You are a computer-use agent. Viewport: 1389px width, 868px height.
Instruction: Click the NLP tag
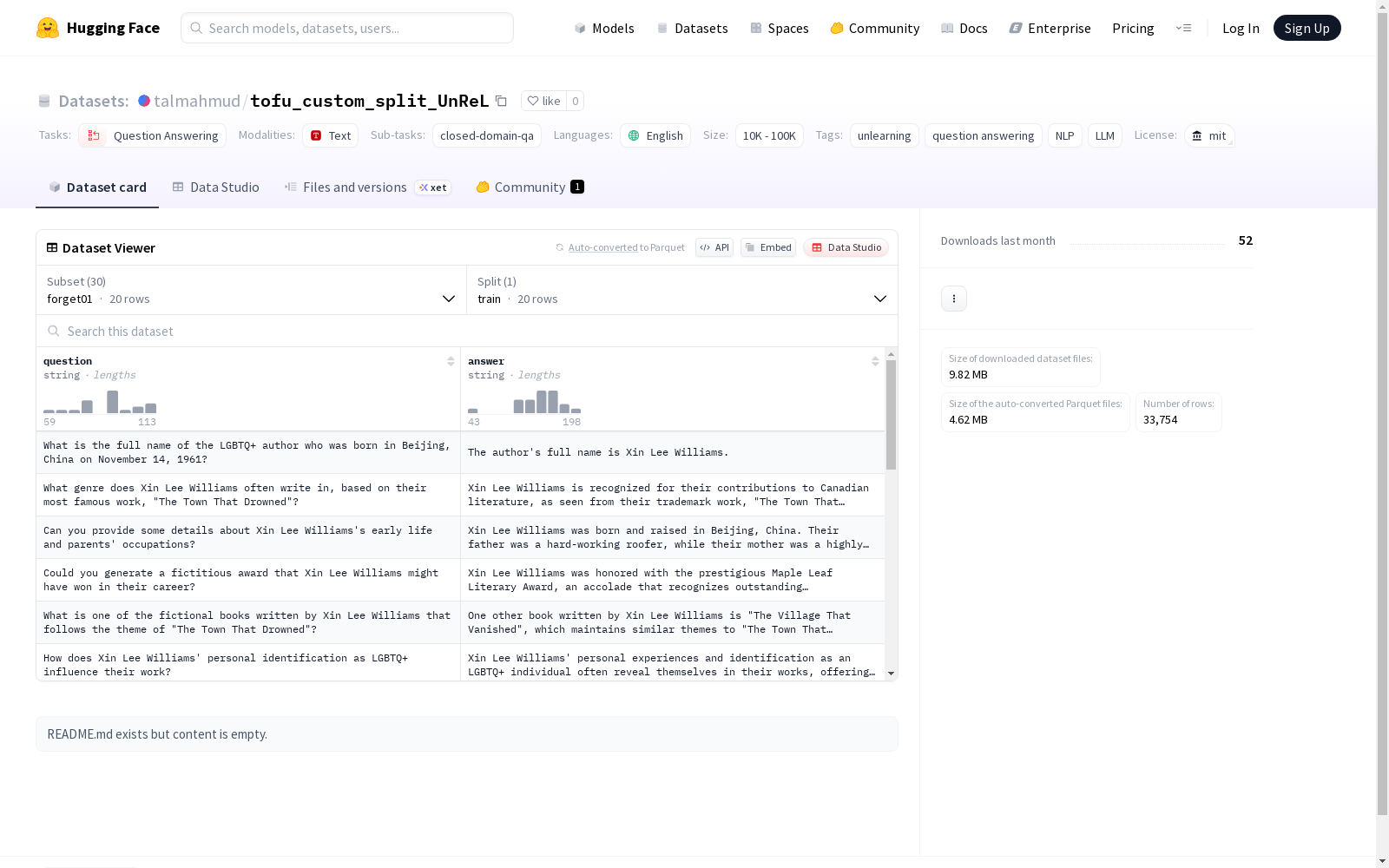[x=1065, y=135]
